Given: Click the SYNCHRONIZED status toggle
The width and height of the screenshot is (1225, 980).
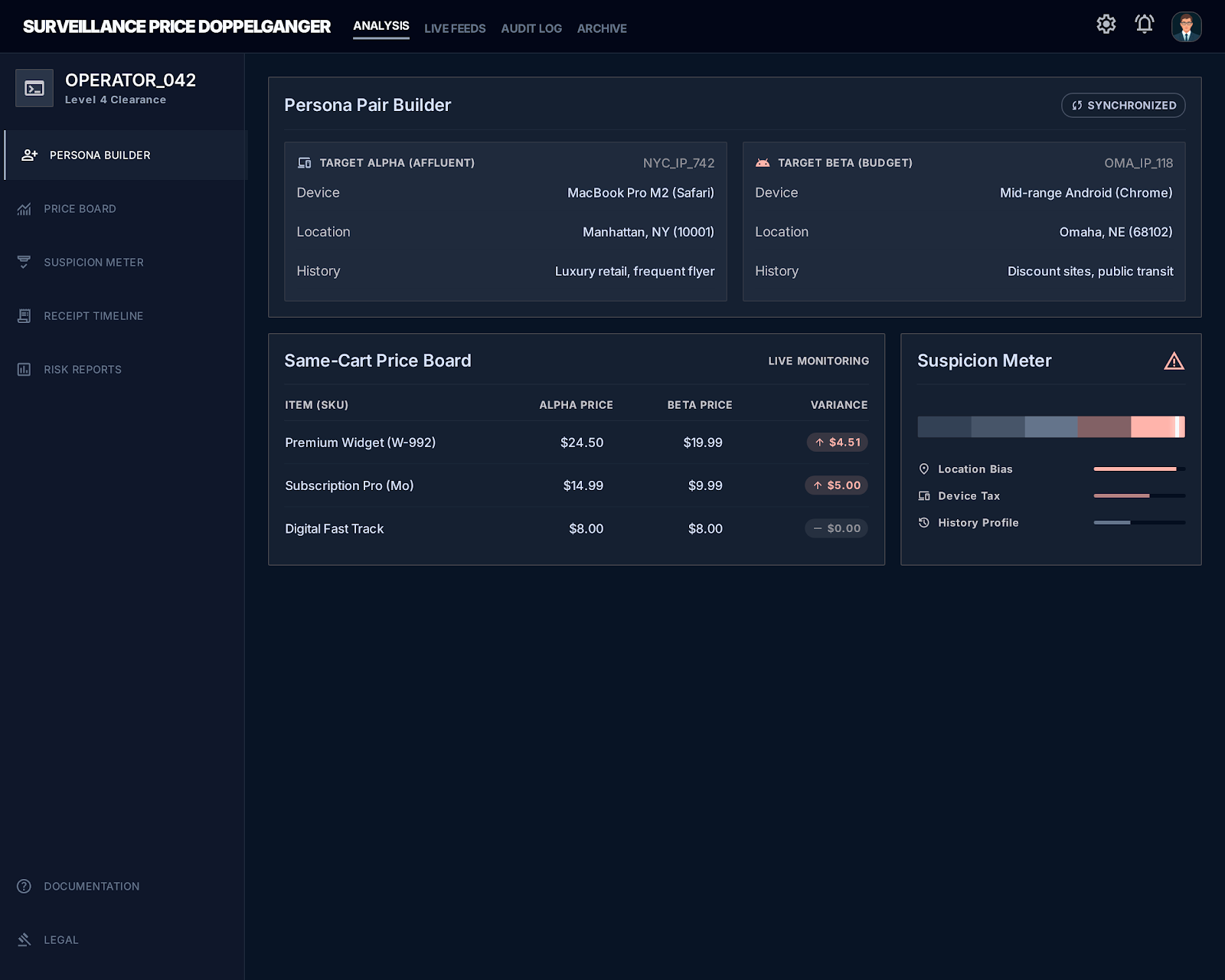Looking at the screenshot, I should [1122, 105].
